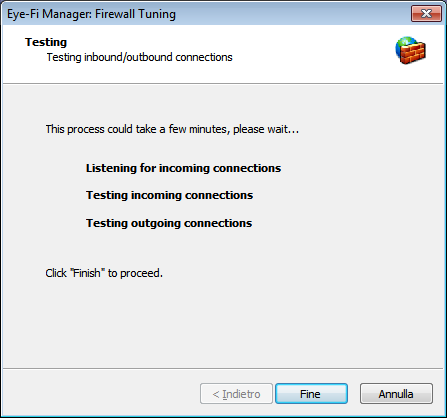Click the Eye-Fi Manager title bar text
Screen dimensions: 447x418
(91, 14)
